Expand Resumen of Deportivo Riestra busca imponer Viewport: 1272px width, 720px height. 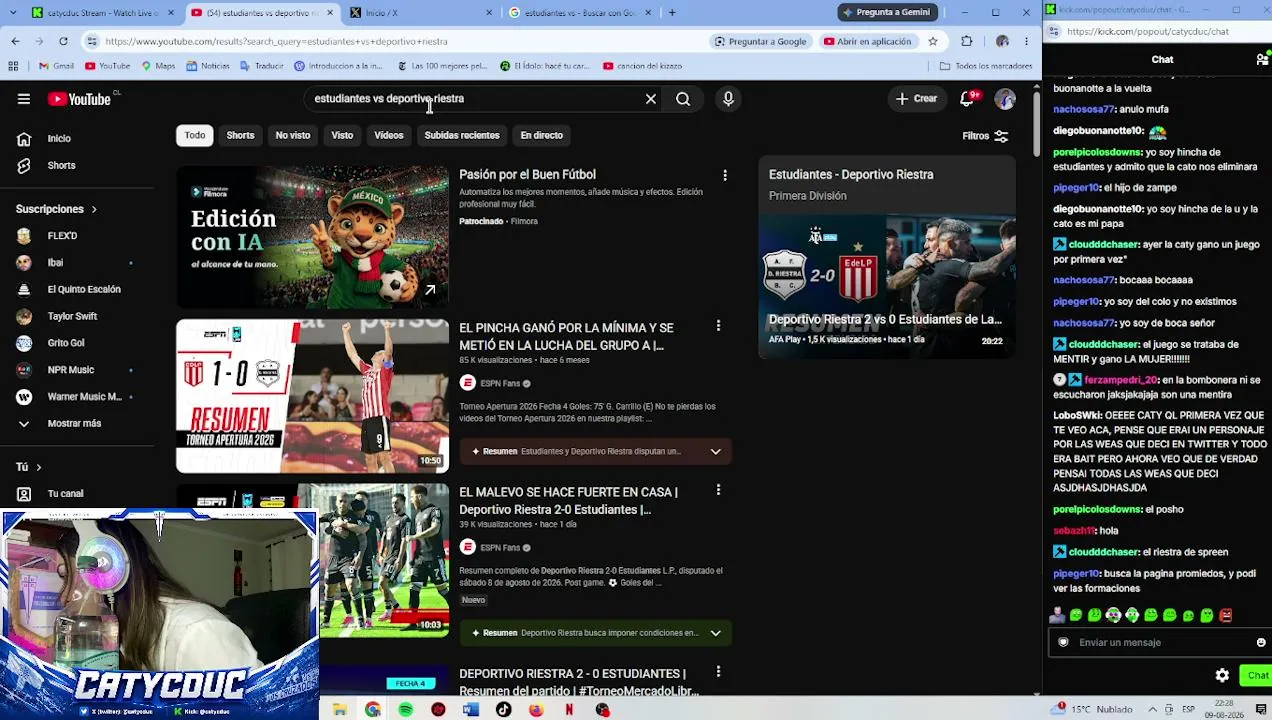[715, 633]
